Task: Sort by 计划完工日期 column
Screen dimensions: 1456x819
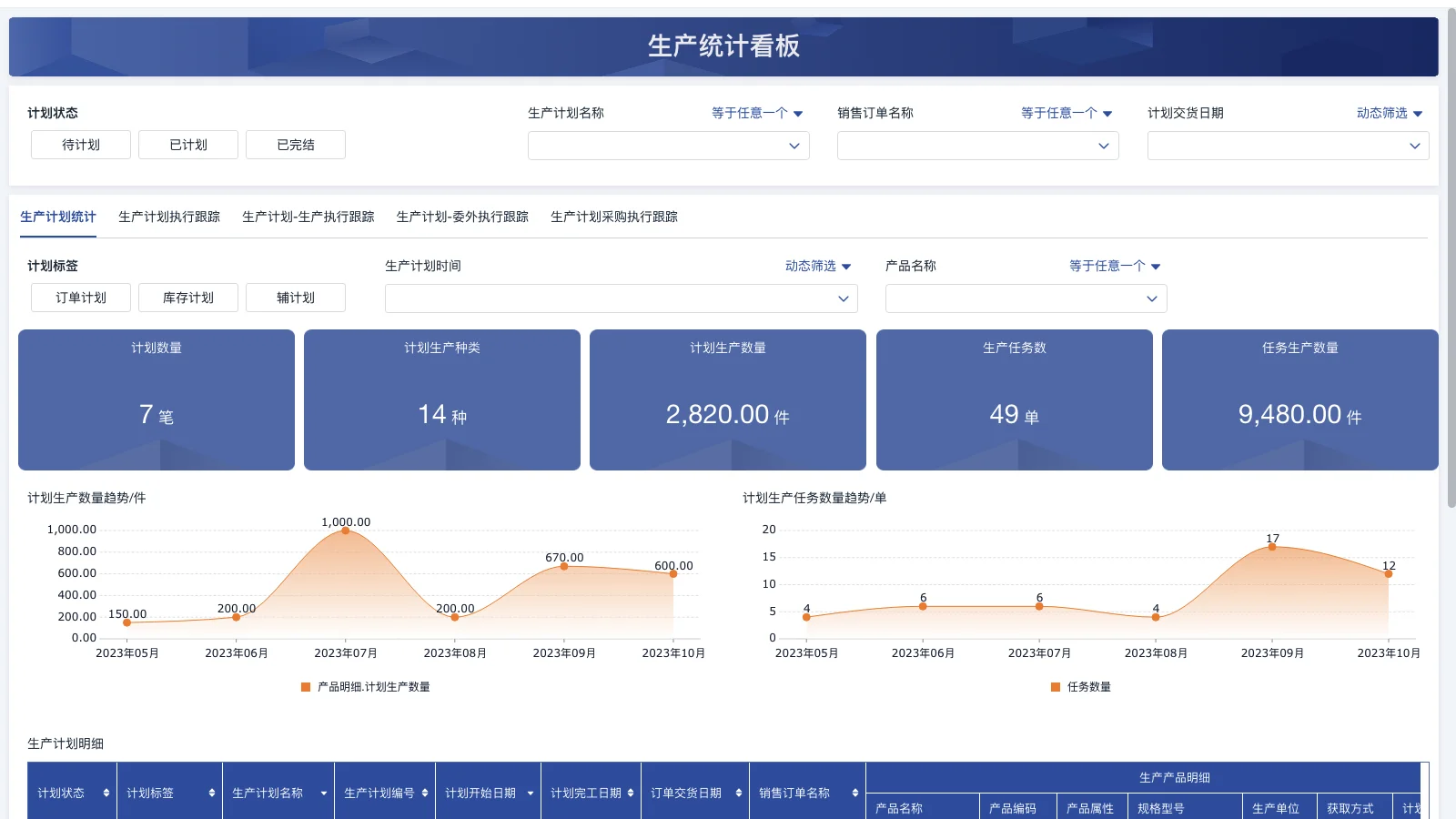Action: click(x=632, y=792)
